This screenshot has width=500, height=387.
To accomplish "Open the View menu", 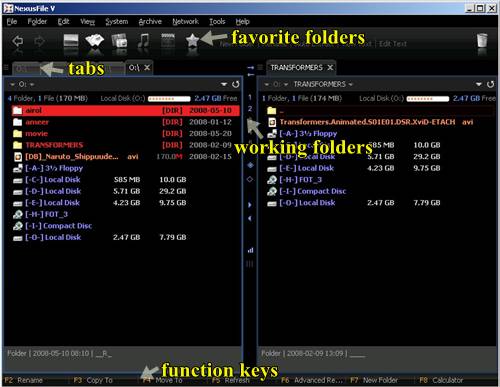I will tap(87, 22).
